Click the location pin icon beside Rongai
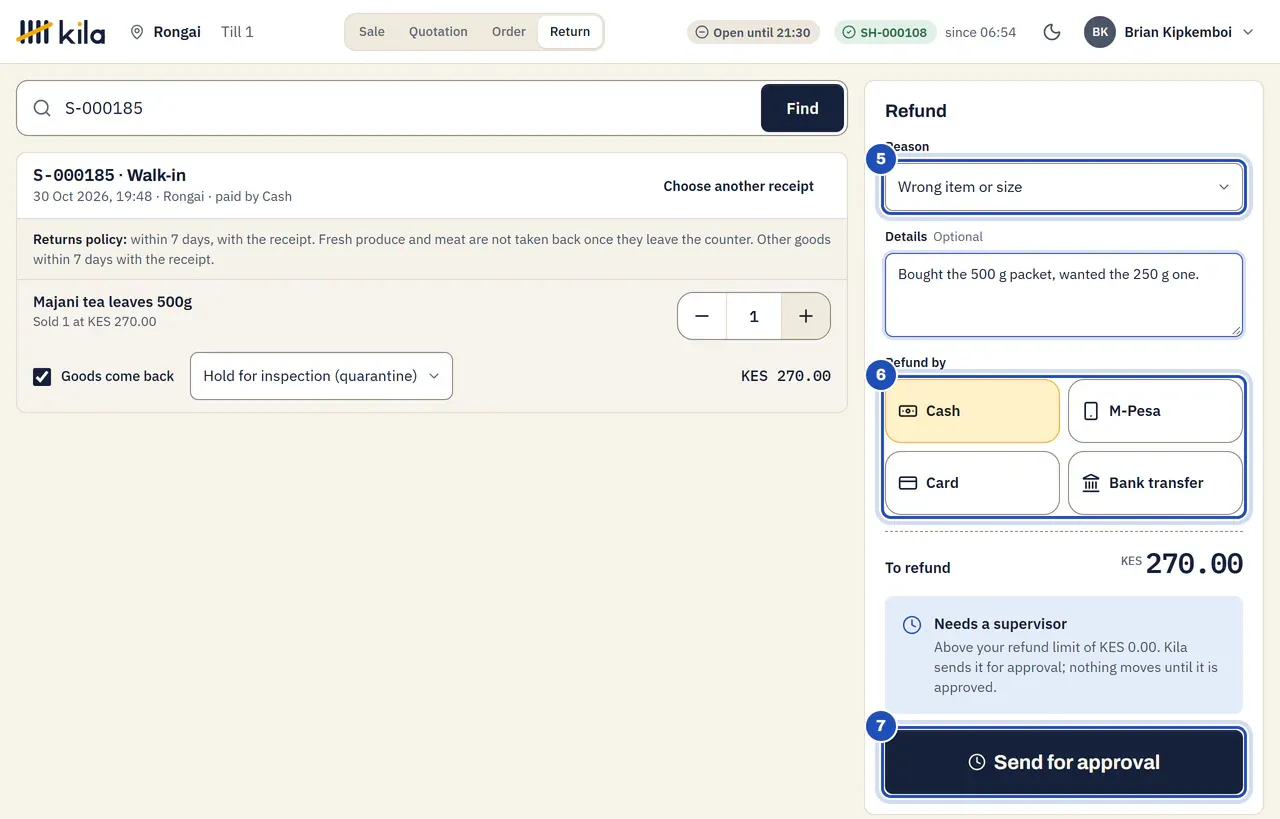Image resolution: width=1280 pixels, height=819 pixels. point(137,32)
